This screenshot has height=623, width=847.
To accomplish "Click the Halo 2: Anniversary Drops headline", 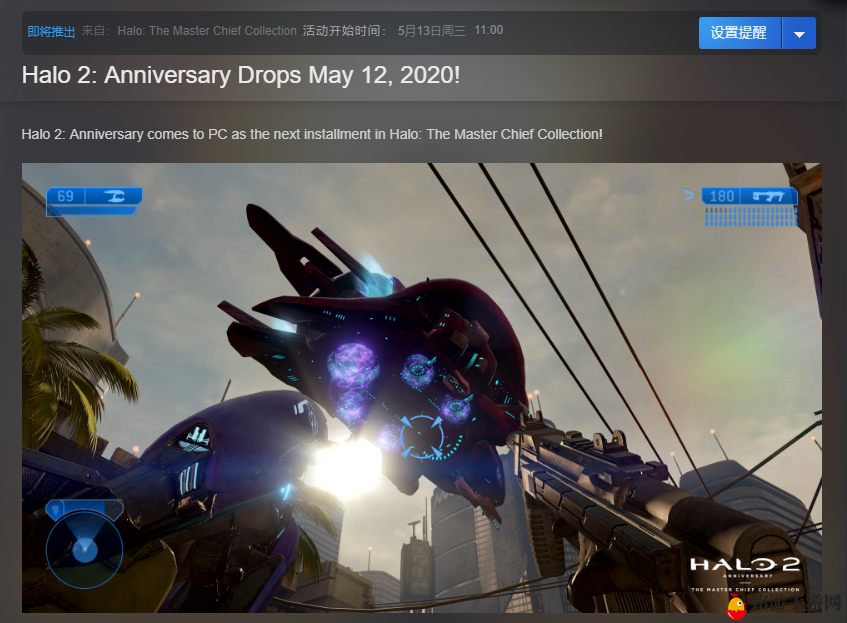I will 241,75.
